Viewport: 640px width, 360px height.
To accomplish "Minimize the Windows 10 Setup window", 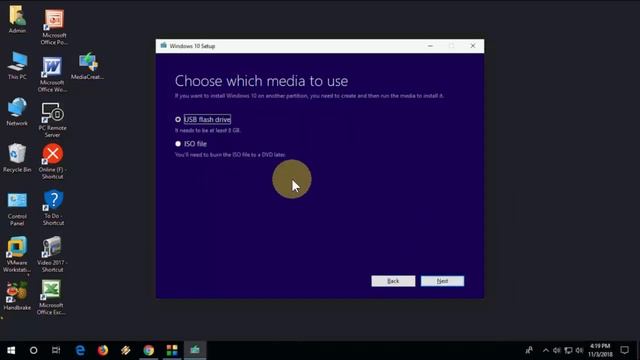I will 430,46.
